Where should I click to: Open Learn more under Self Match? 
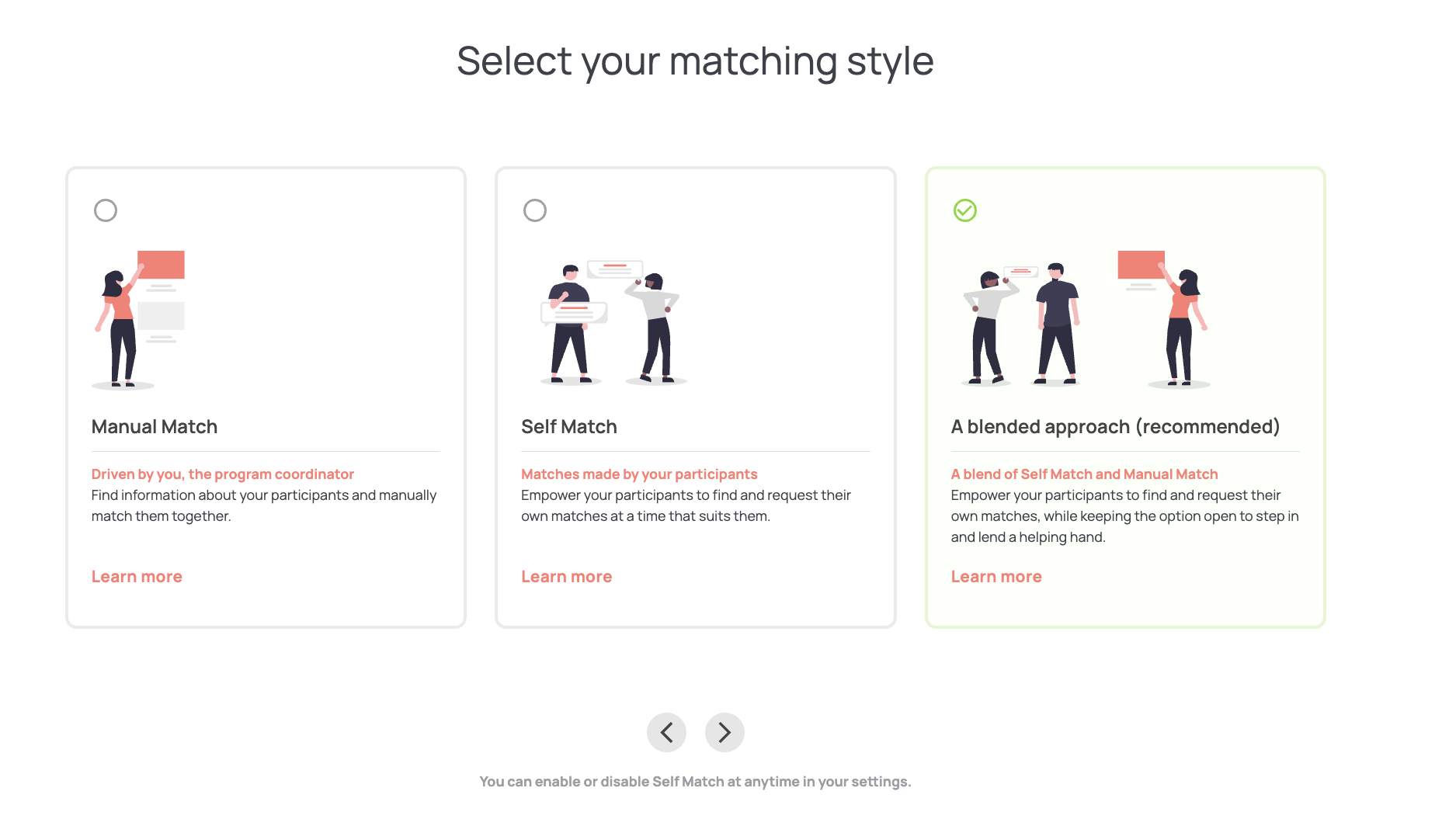pyautogui.click(x=566, y=577)
